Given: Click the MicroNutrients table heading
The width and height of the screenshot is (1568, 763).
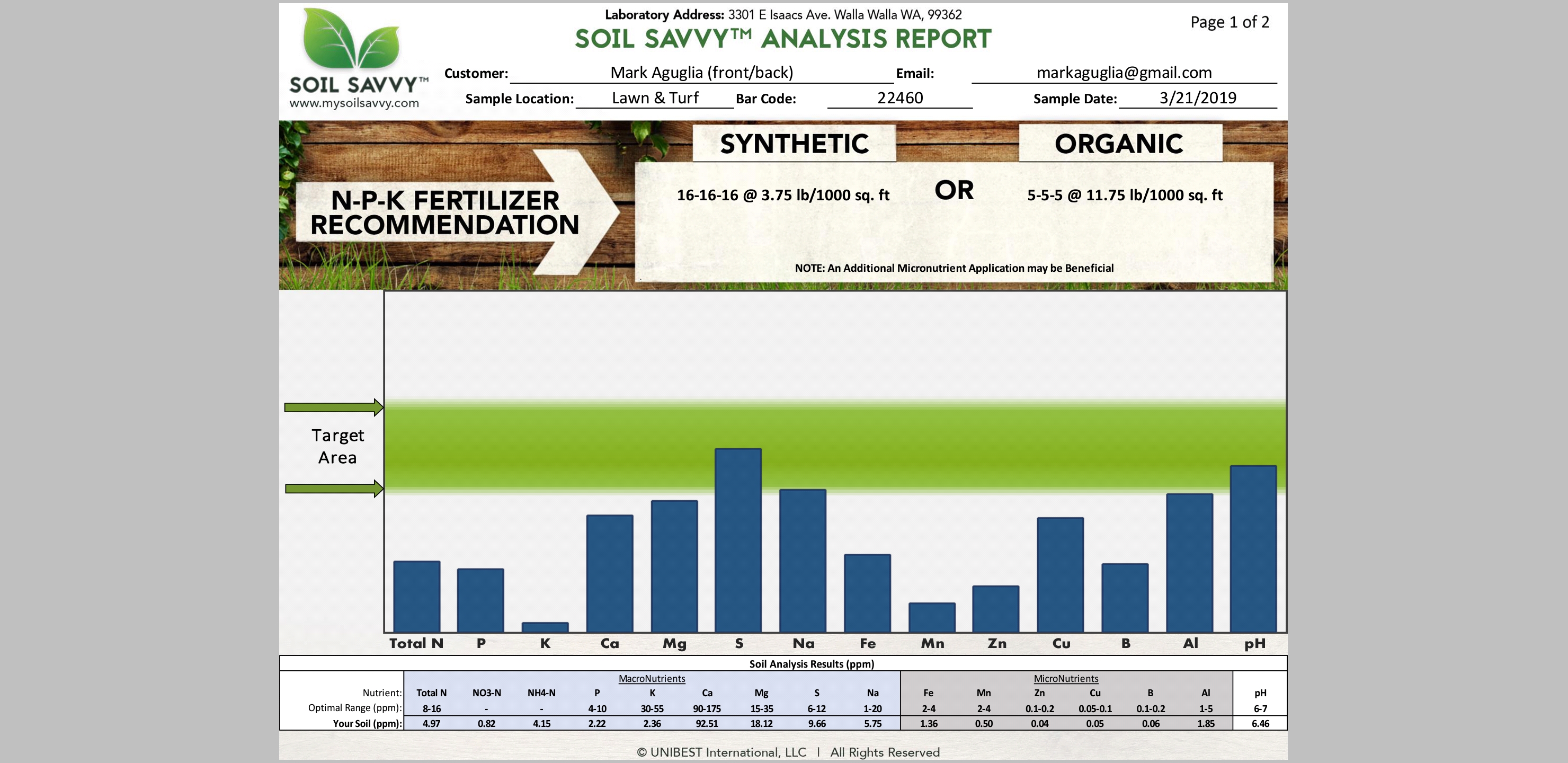Looking at the screenshot, I should 1066,678.
